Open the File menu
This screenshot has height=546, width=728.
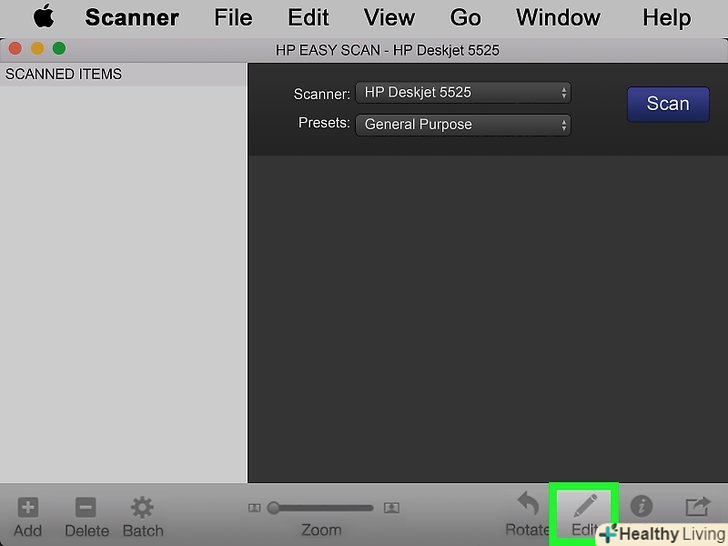(233, 18)
